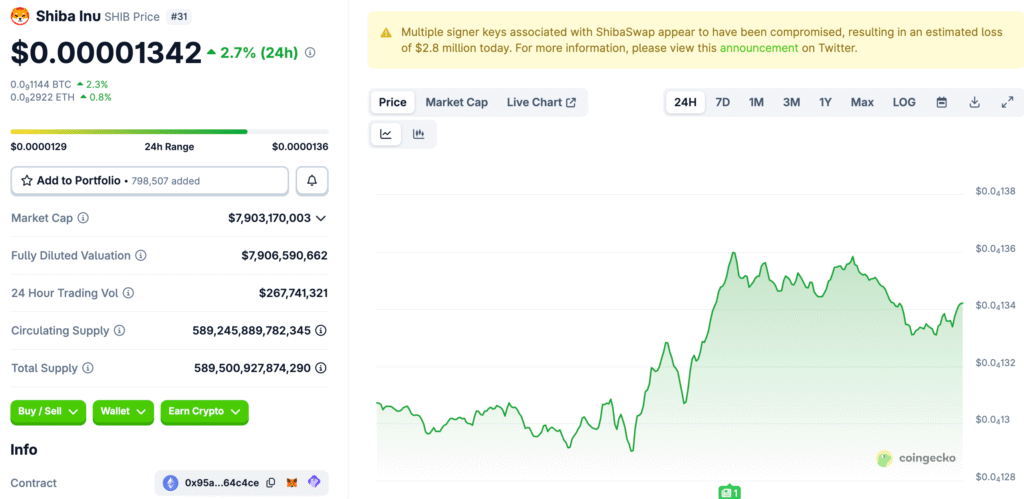
Task: Click the 589,500,927,874,290 total supply value
Action: point(252,368)
